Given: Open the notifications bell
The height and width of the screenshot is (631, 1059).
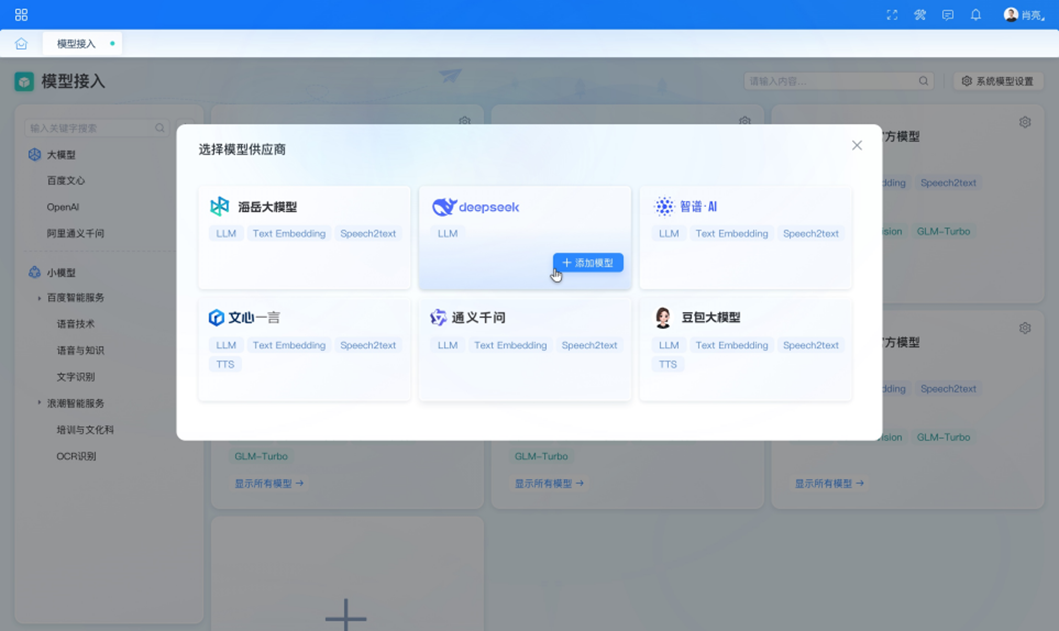Looking at the screenshot, I should click(976, 14).
